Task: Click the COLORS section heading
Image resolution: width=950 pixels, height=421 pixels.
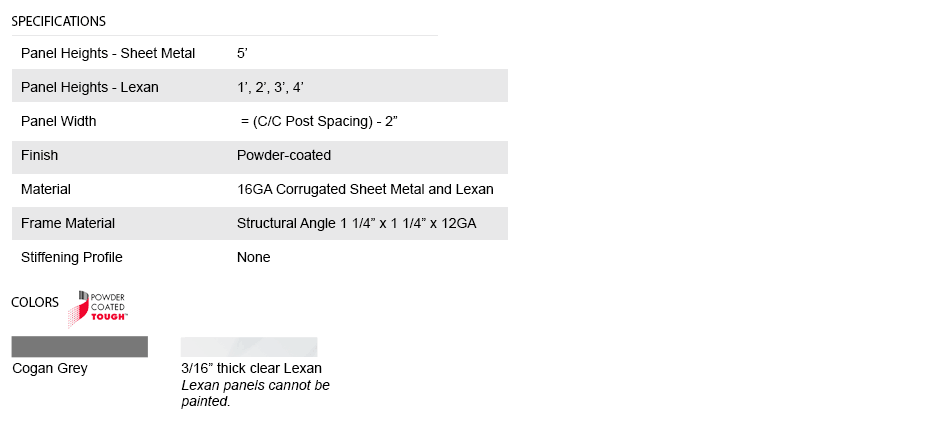Action: (35, 303)
